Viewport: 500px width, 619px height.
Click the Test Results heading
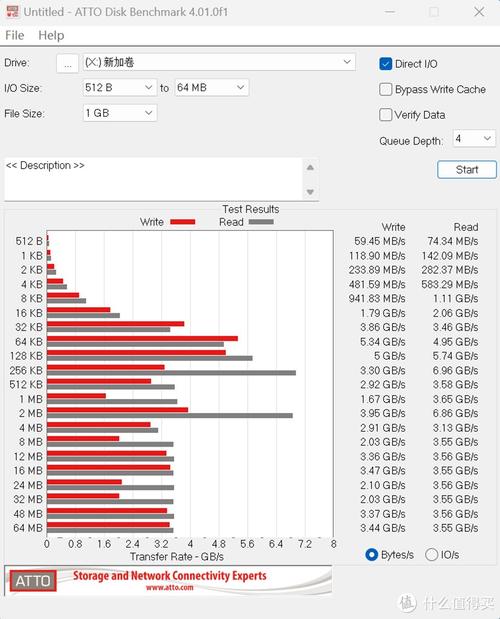250,209
